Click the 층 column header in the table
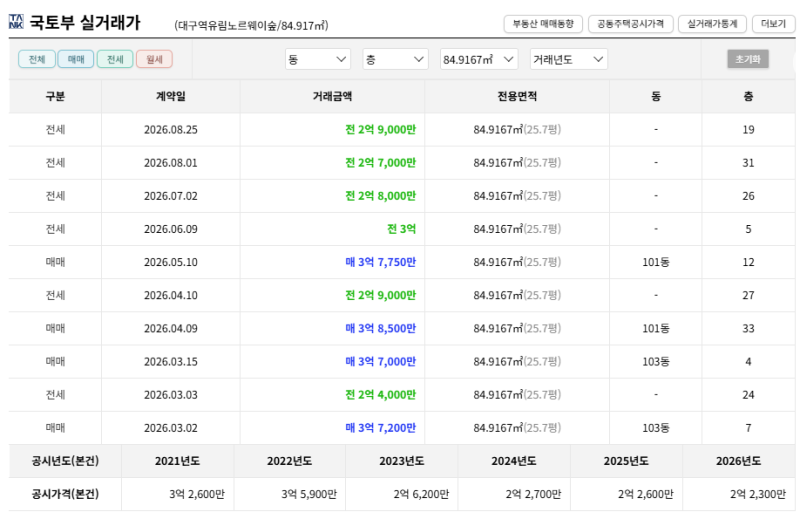 point(748,96)
